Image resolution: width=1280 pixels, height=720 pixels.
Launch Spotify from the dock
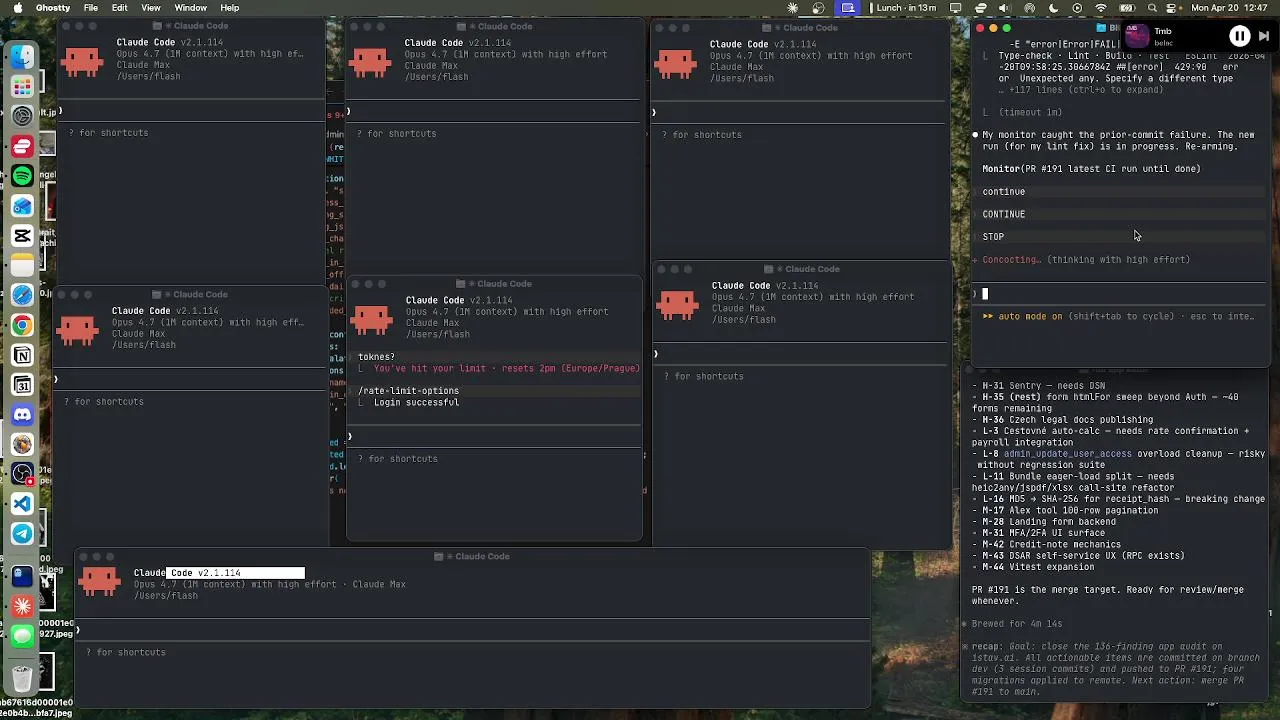(x=22, y=176)
